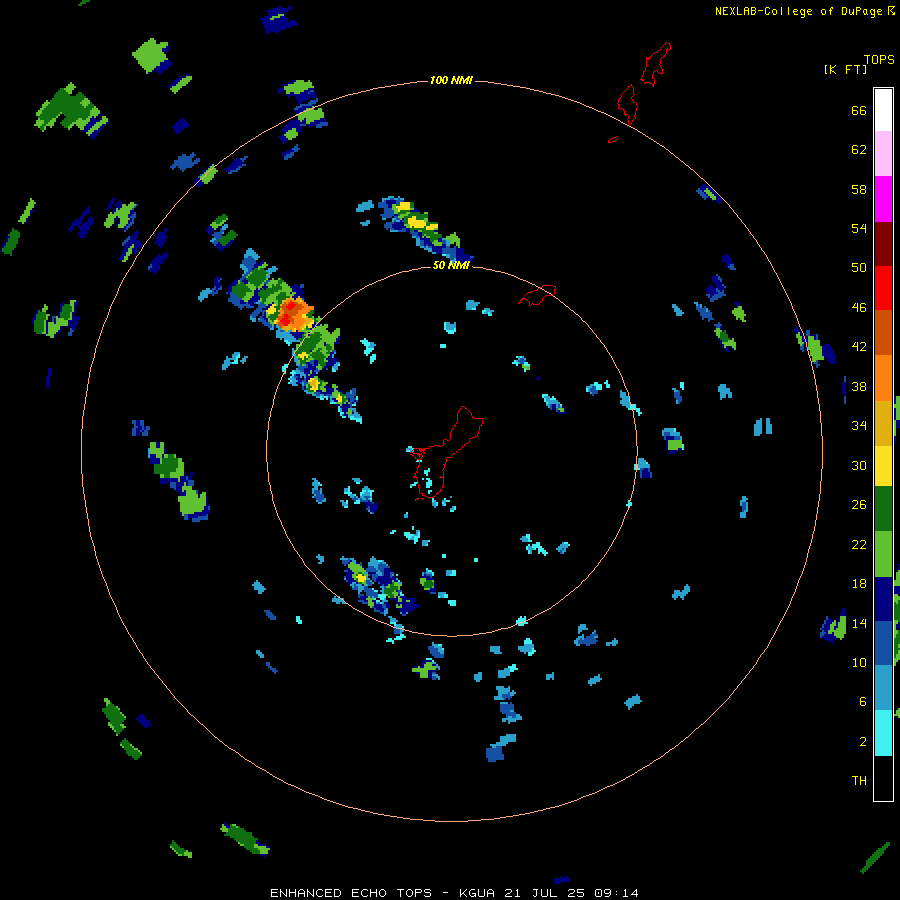Click the navy blue legend swatch
Screen dimensions: 900x900
(x=883, y=599)
